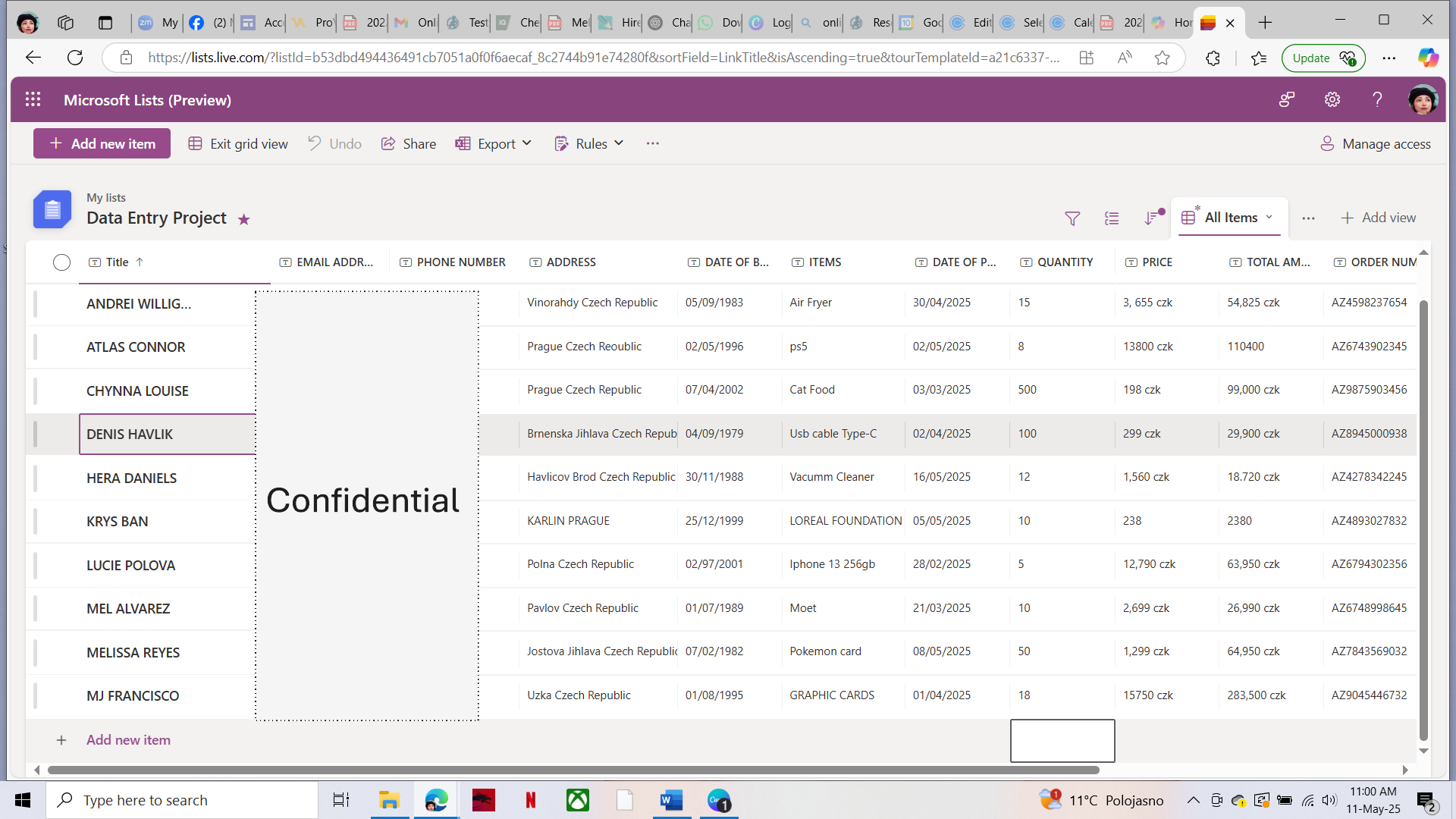Open the filter funnel icon

pos(1072,218)
